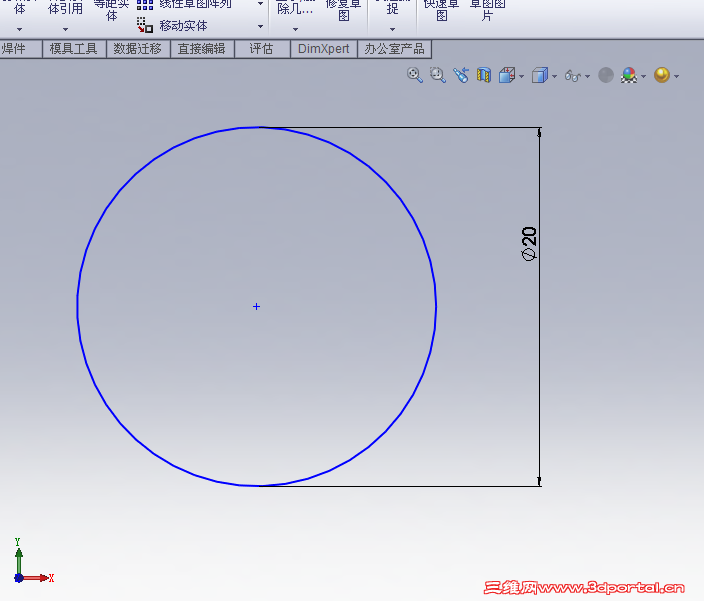
Task: Switch to the 办公室产品 tab
Action: 394,48
